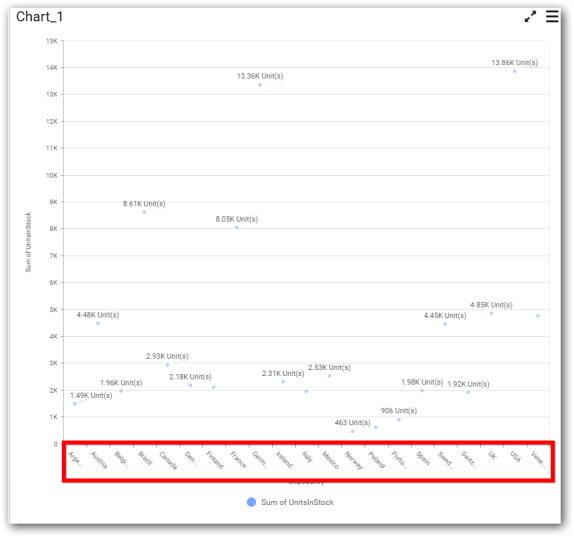Screen dimensions: 574x537
Task: Select the 906 Unit(s) data point
Action: (399, 419)
